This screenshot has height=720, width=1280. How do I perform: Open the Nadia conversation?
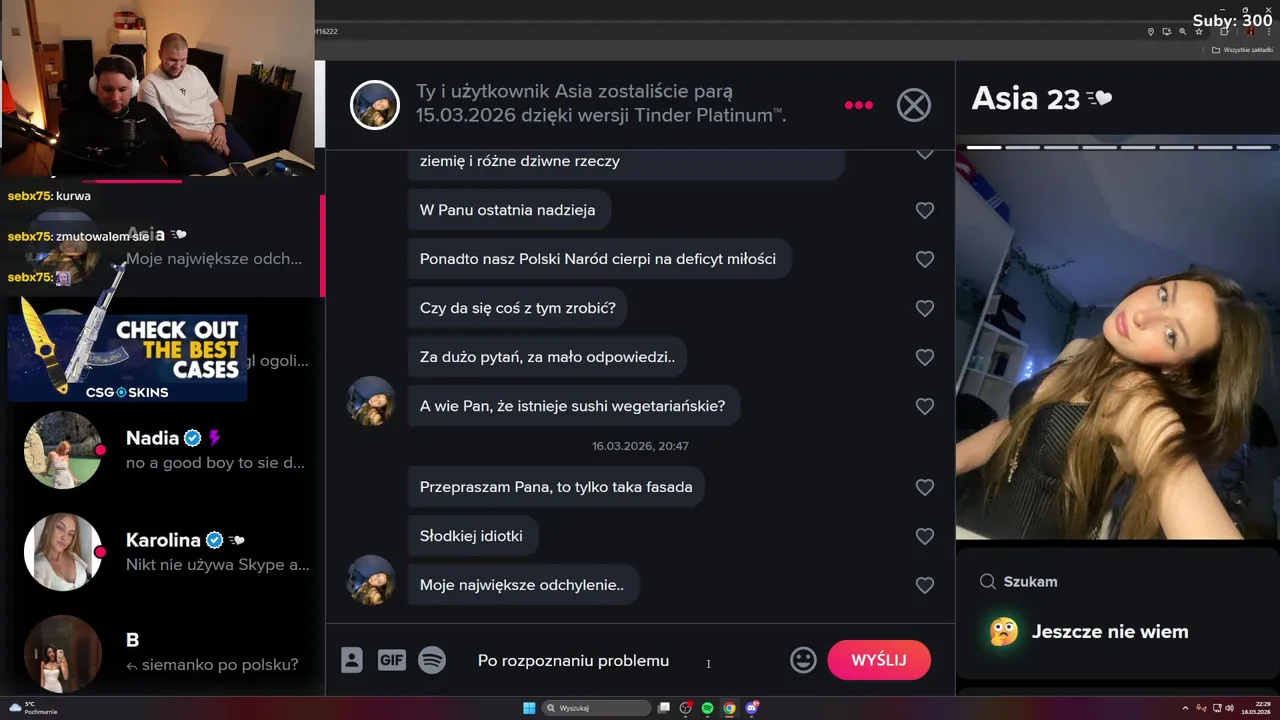165,450
